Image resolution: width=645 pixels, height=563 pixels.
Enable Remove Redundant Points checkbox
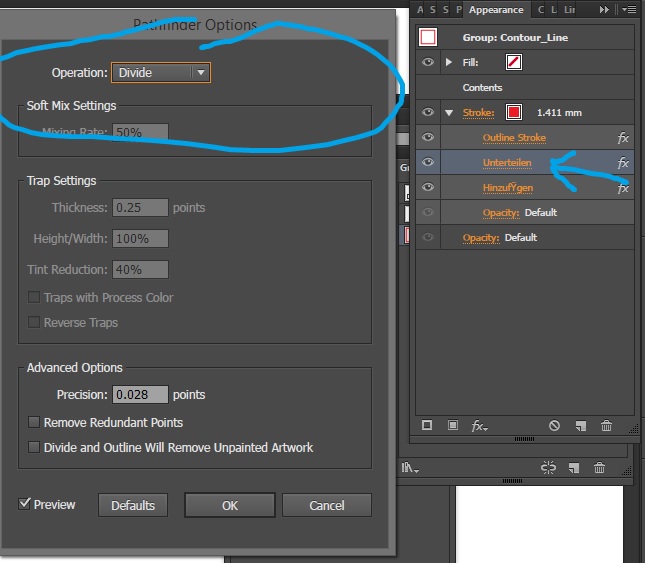(x=34, y=422)
